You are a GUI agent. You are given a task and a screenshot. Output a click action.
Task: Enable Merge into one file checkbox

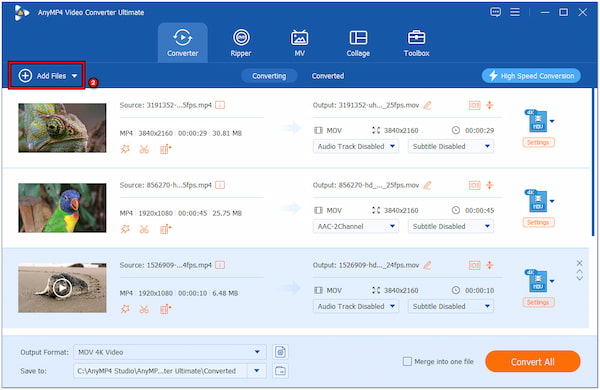point(407,361)
